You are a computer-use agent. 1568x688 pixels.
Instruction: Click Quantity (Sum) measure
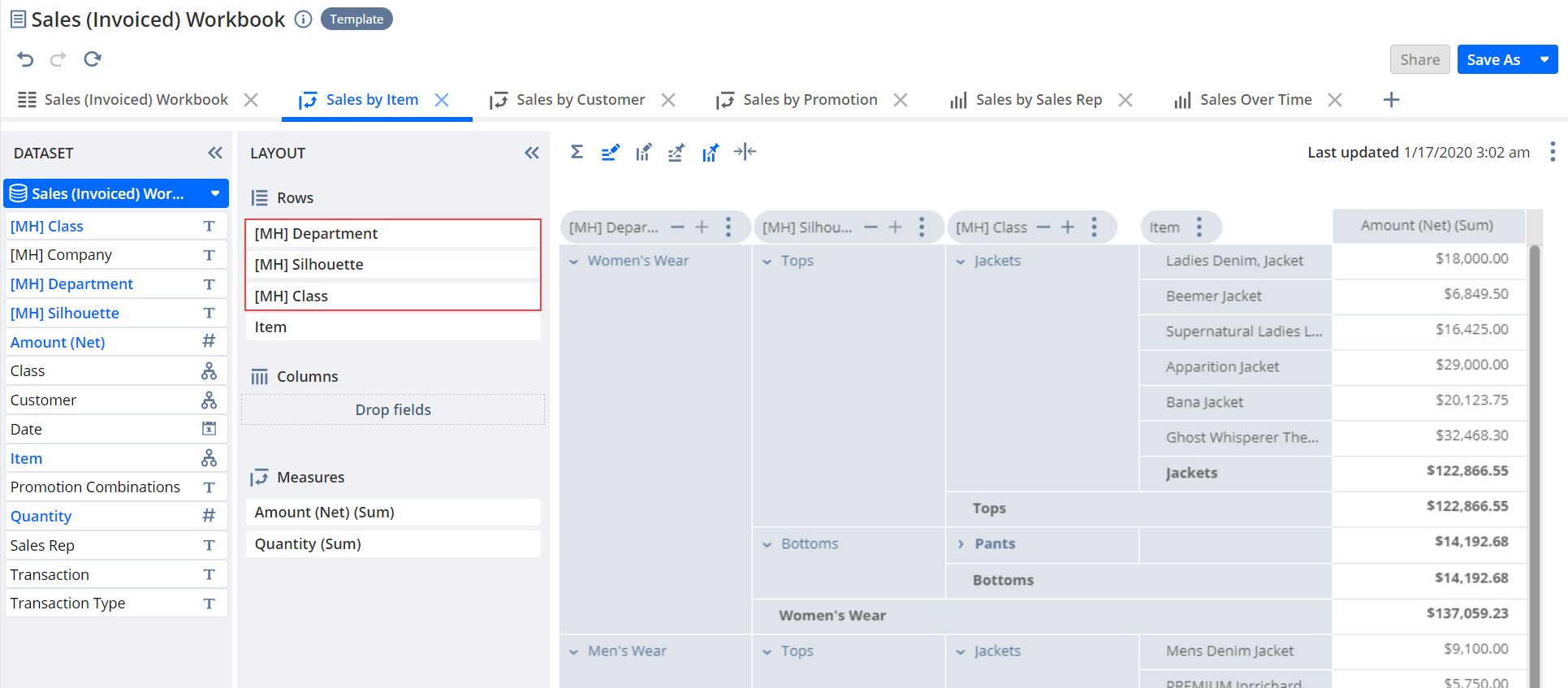click(393, 544)
